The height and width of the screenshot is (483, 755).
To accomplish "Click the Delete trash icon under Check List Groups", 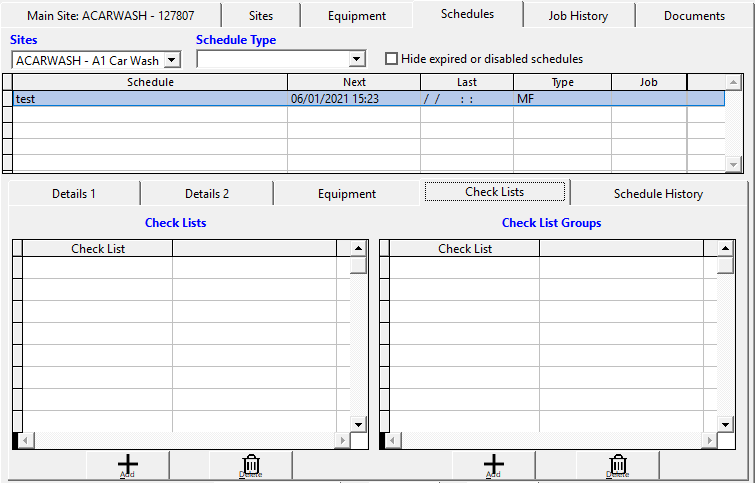I will pyautogui.click(x=619, y=465).
